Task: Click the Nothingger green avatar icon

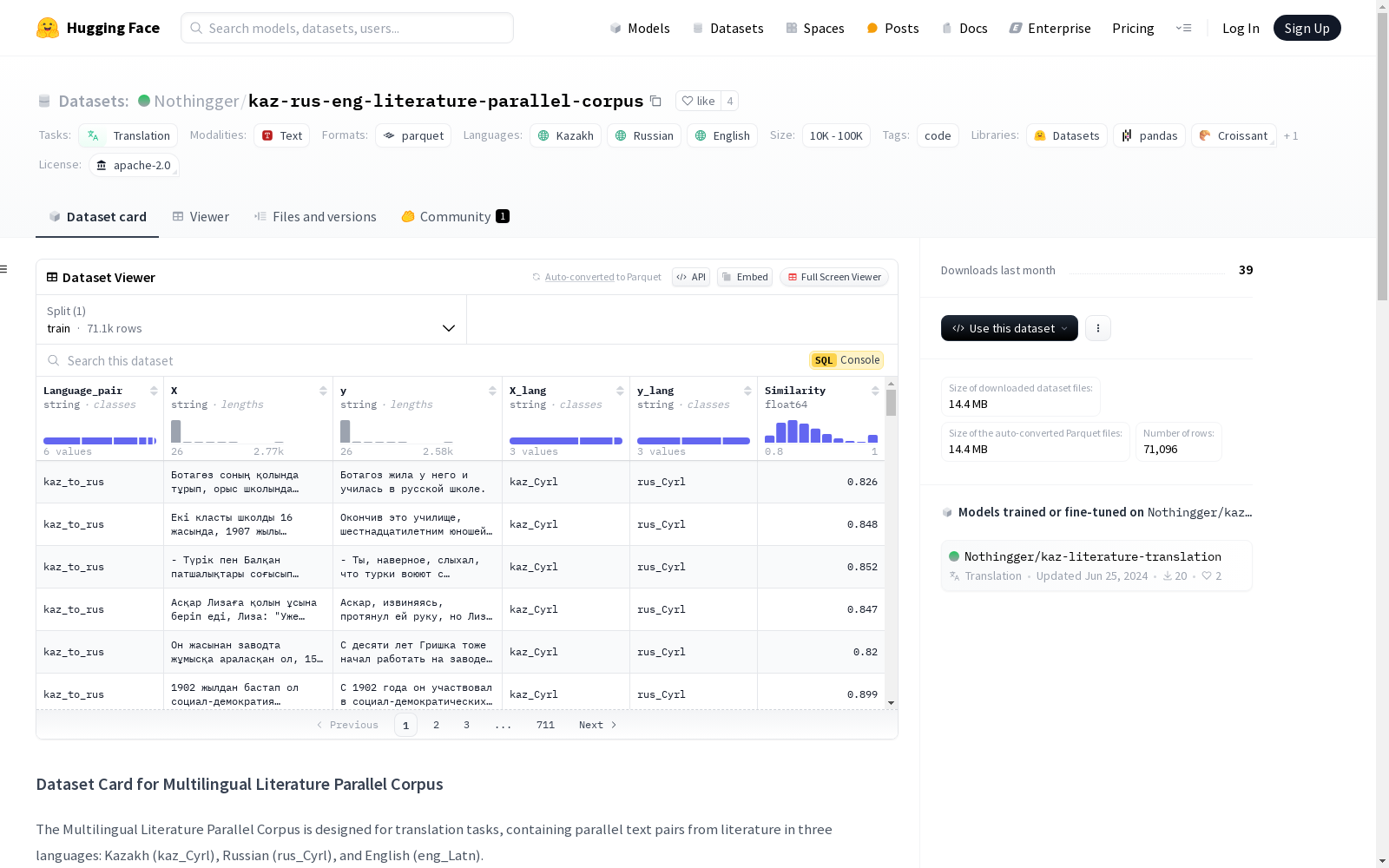Action: pos(144,101)
